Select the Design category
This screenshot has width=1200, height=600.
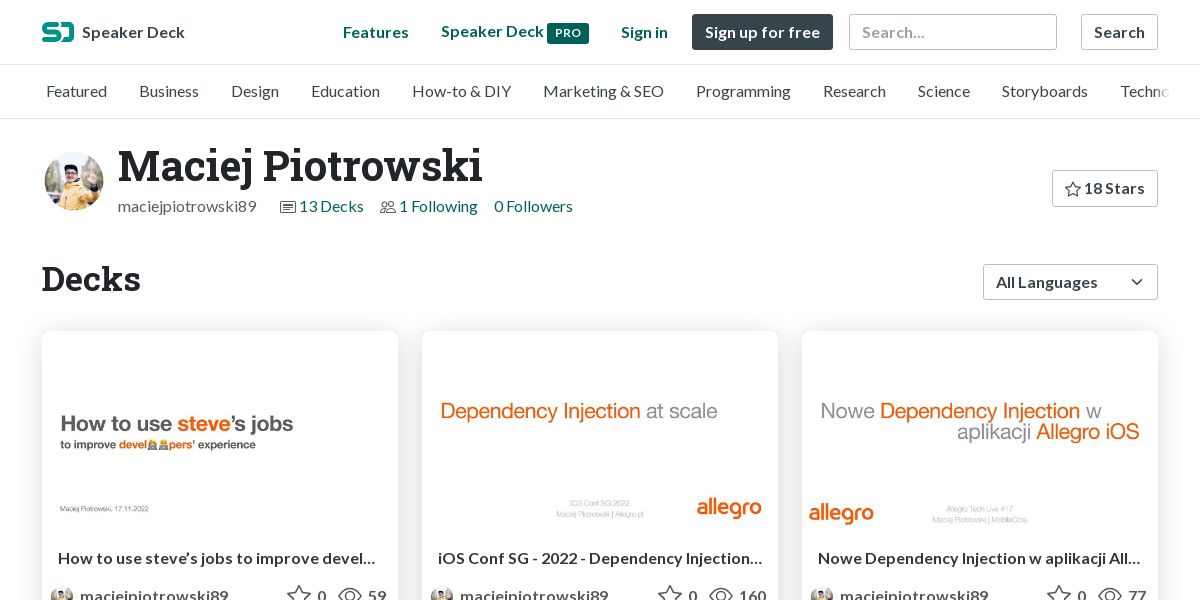[255, 91]
